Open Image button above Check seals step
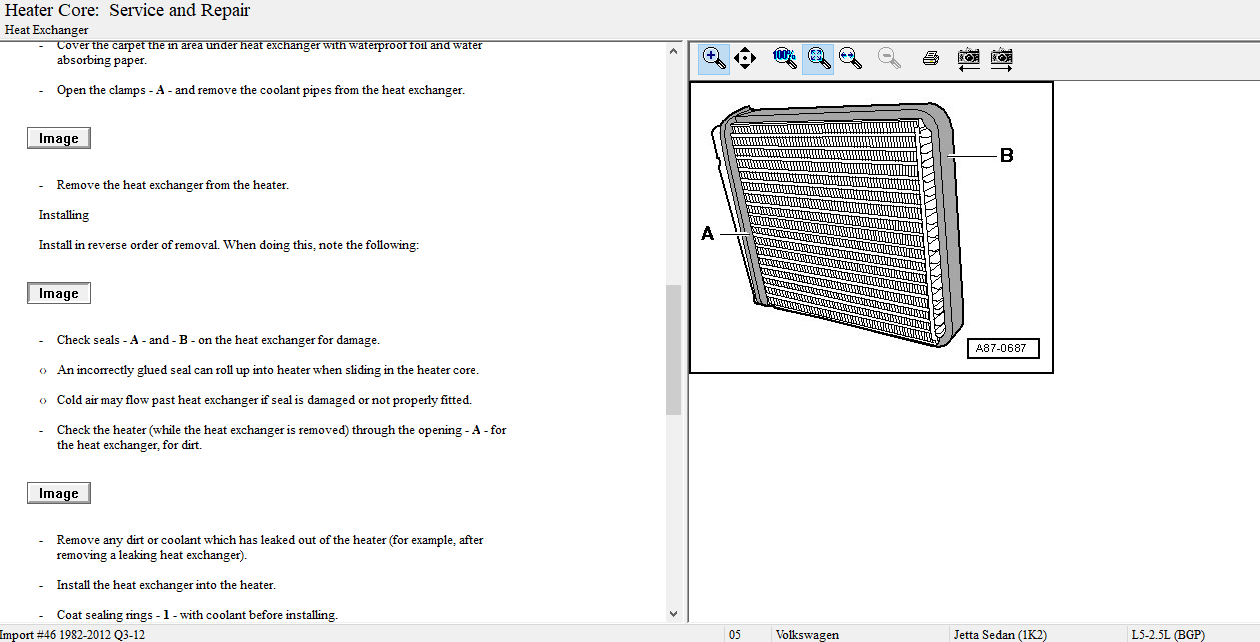This screenshot has width=1260, height=642. tap(59, 293)
